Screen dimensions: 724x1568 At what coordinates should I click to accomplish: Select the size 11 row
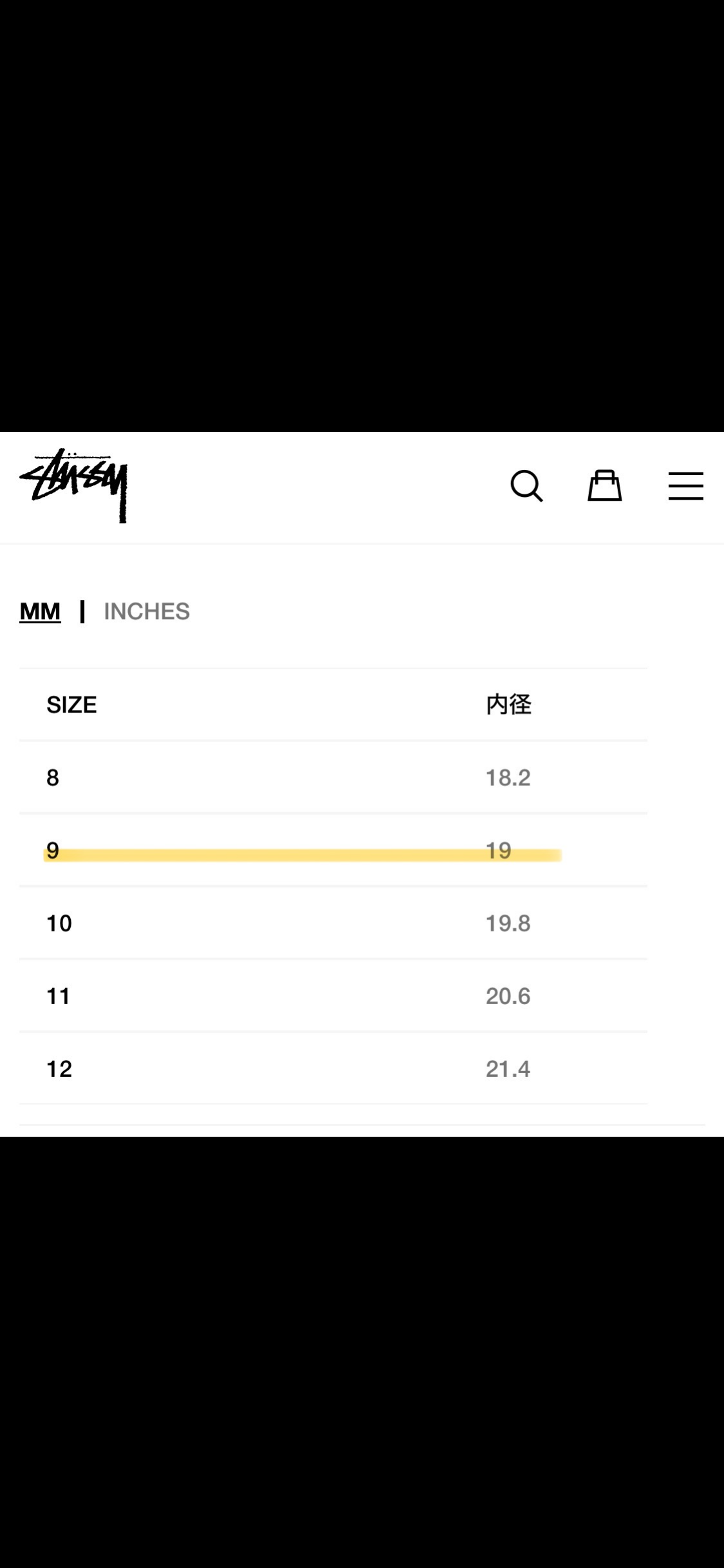pyautogui.click(x=333, y=996)
